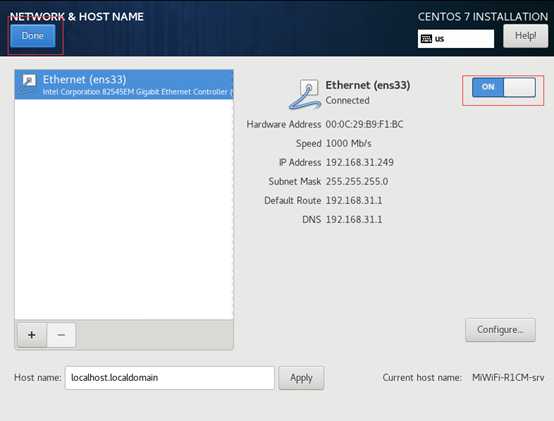Image resolution: width=554 pixels, height=421 pixels.
Task: Click the Hardware Address 00:0C:29:B9:F1:BC value
Action: tap(364, 124)
